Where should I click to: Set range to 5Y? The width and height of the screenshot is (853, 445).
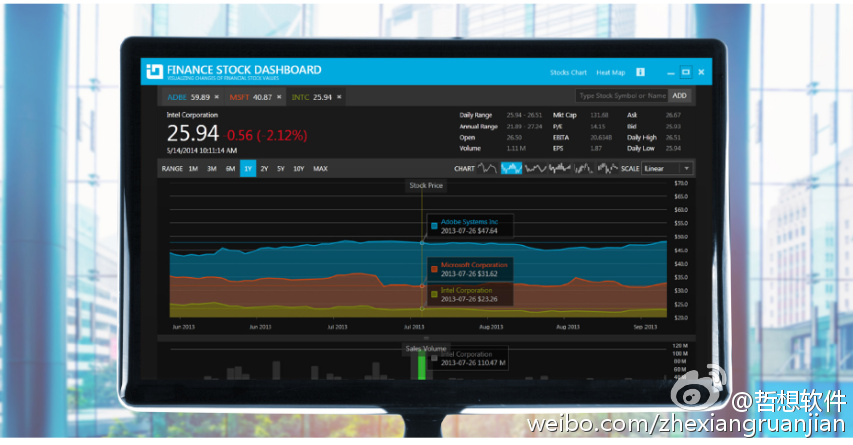click(x=281, y=169)
